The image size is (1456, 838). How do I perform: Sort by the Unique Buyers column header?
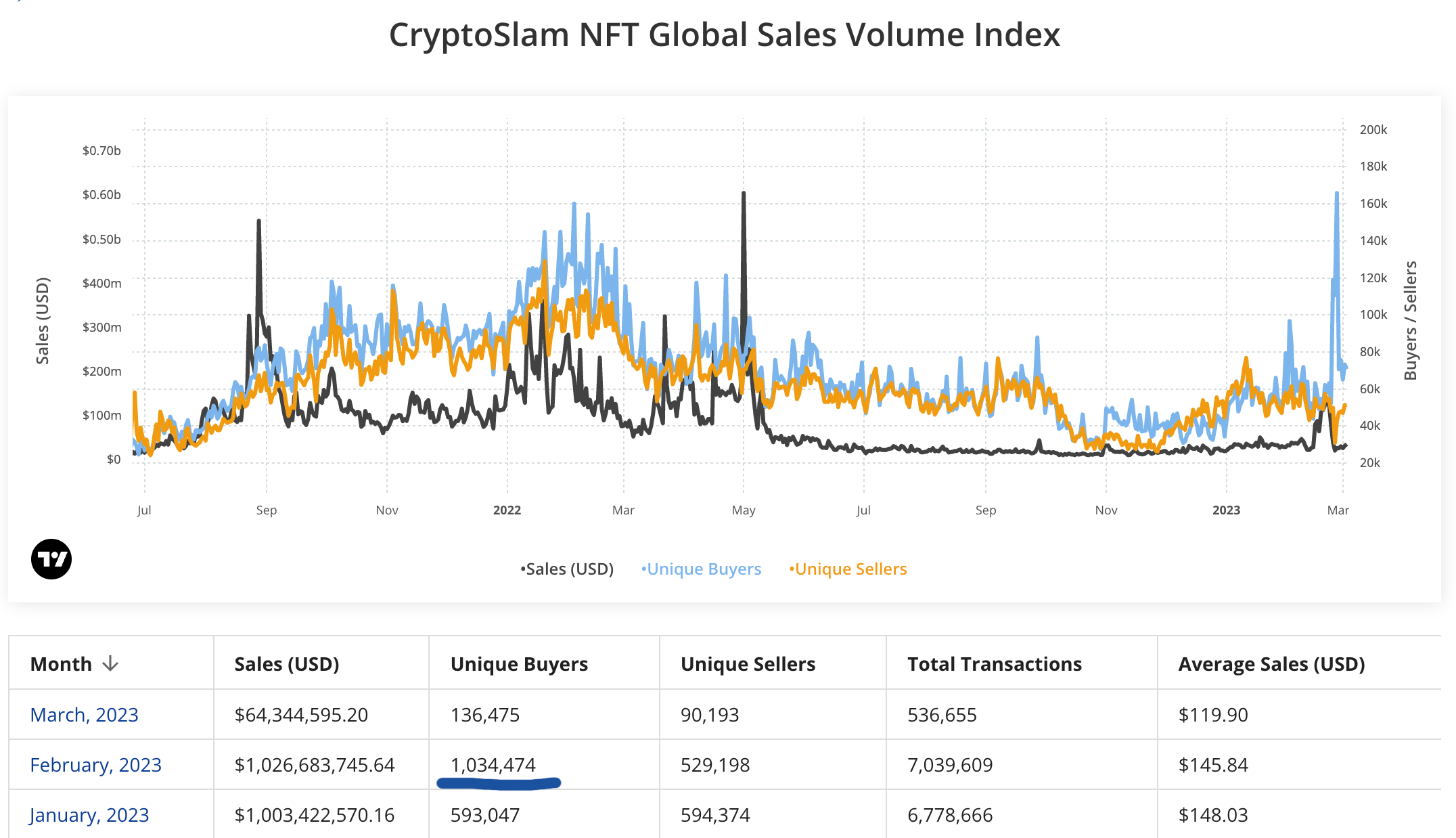click(x=519, y=664)
